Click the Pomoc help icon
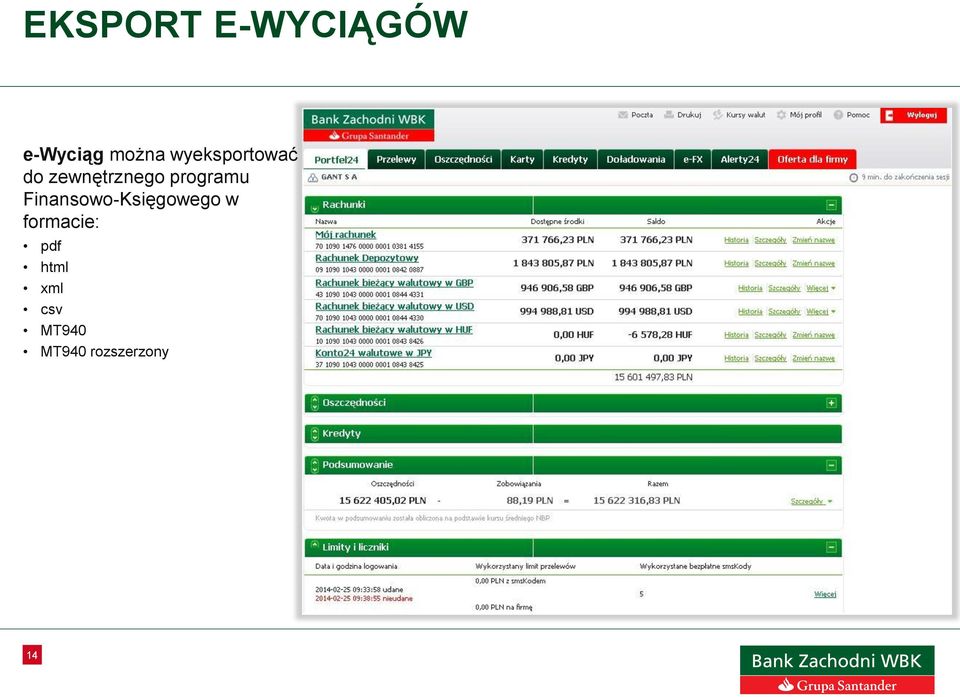Viewport: 960px width, 697px height. pos(838,115)
